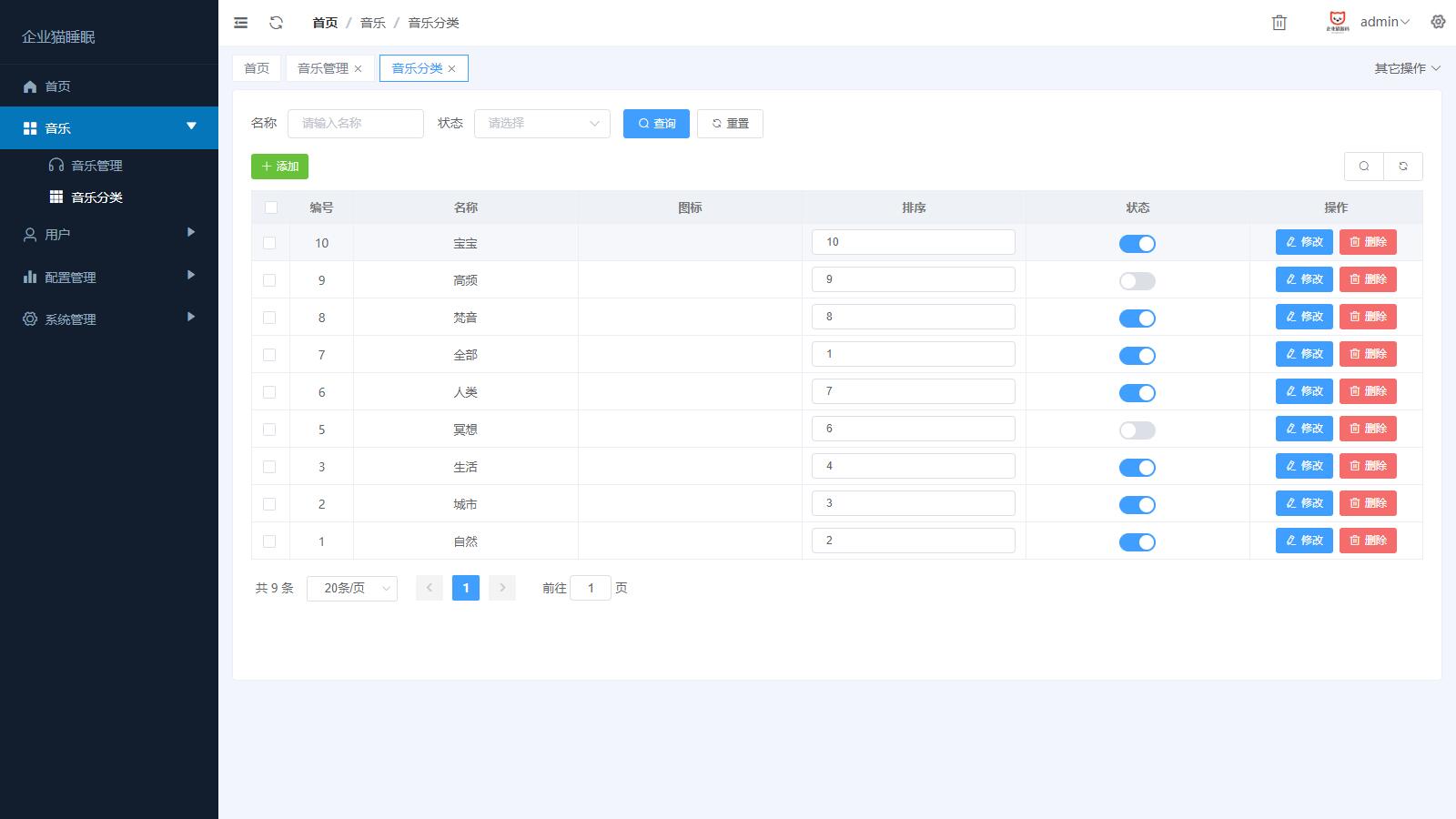Click the search icon above the table

1363,167
